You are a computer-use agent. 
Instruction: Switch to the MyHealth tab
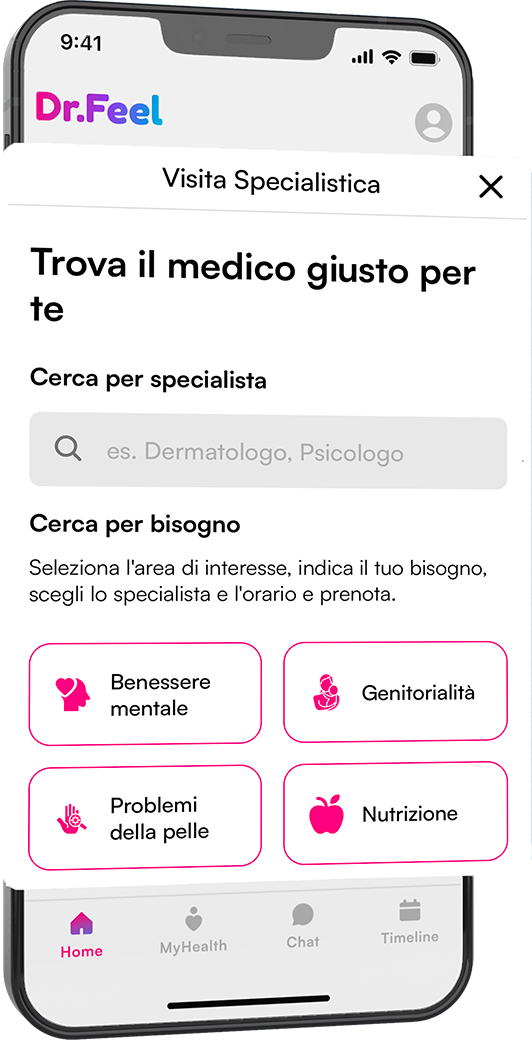pos(193,931)
